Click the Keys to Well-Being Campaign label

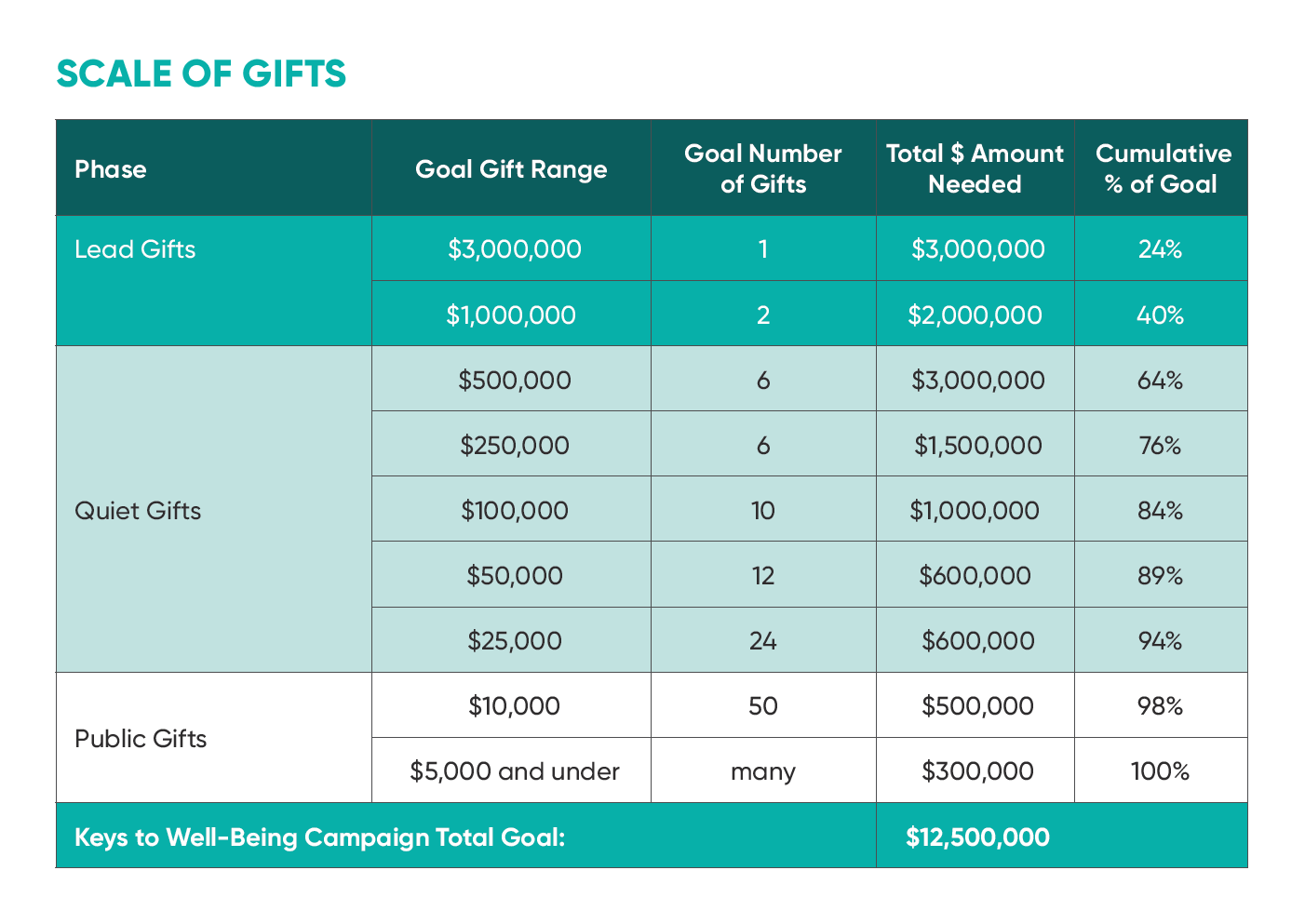320,837
